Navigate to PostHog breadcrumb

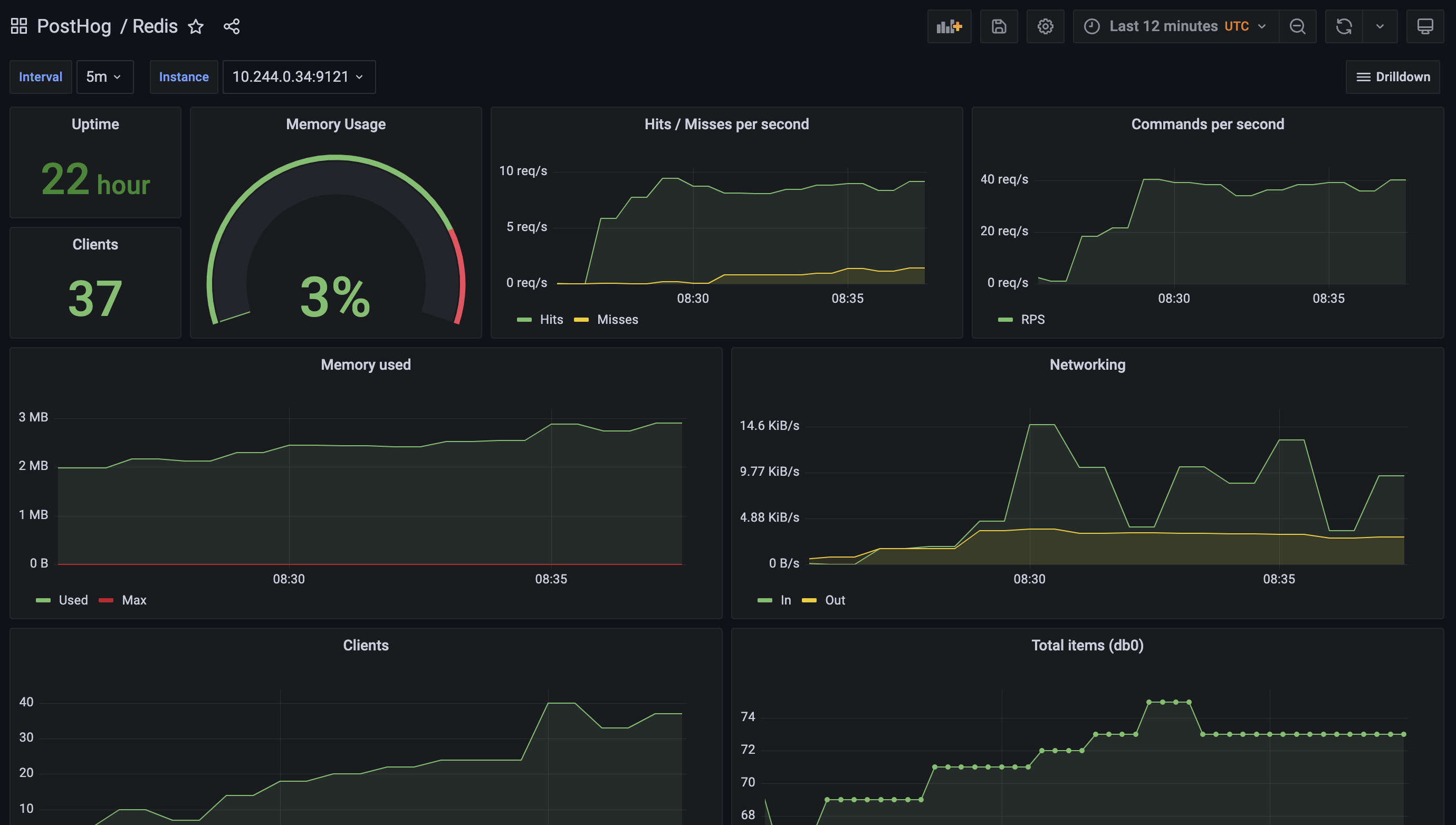coord(74,26)
